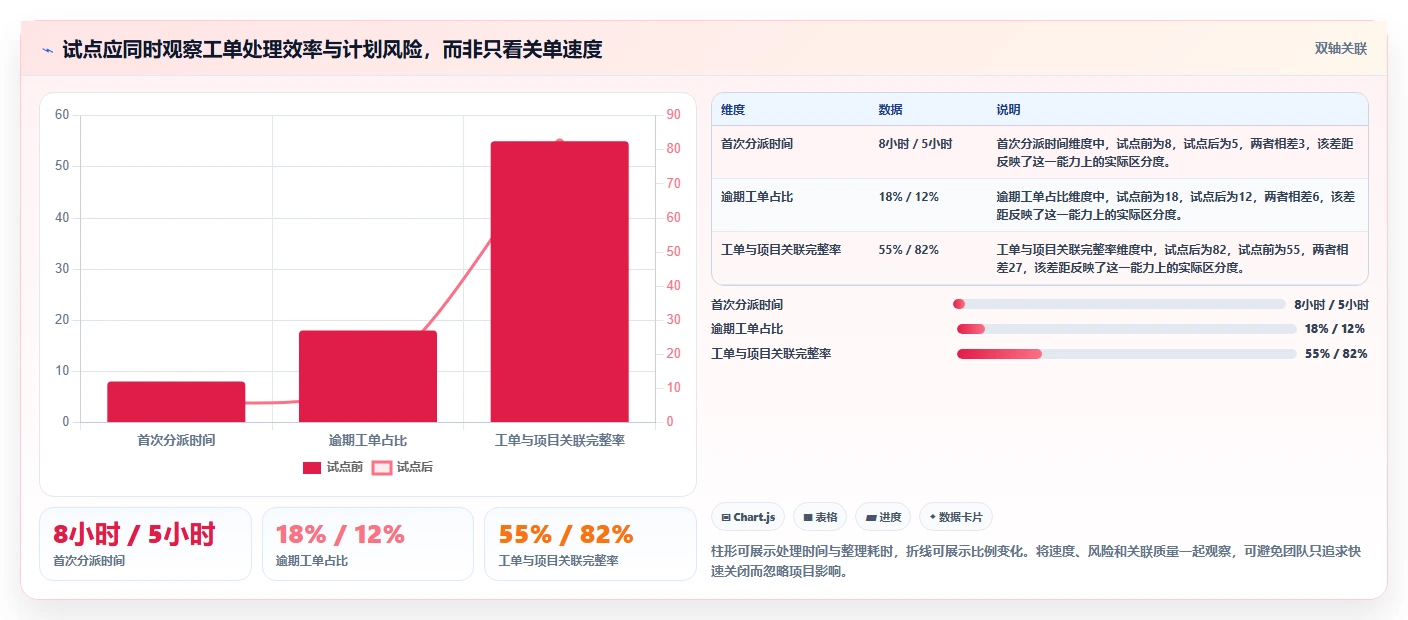Click the Chart.js chip
1408x620 pixels.
pyautogui.click(x=748, y=517)
